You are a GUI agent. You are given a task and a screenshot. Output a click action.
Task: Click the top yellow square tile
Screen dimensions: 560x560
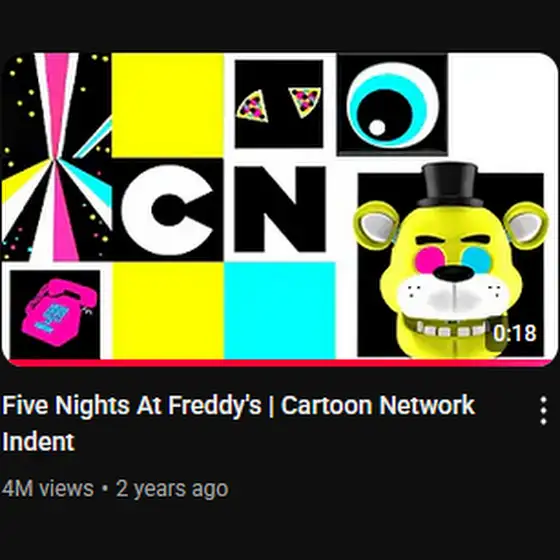[168, 105]
